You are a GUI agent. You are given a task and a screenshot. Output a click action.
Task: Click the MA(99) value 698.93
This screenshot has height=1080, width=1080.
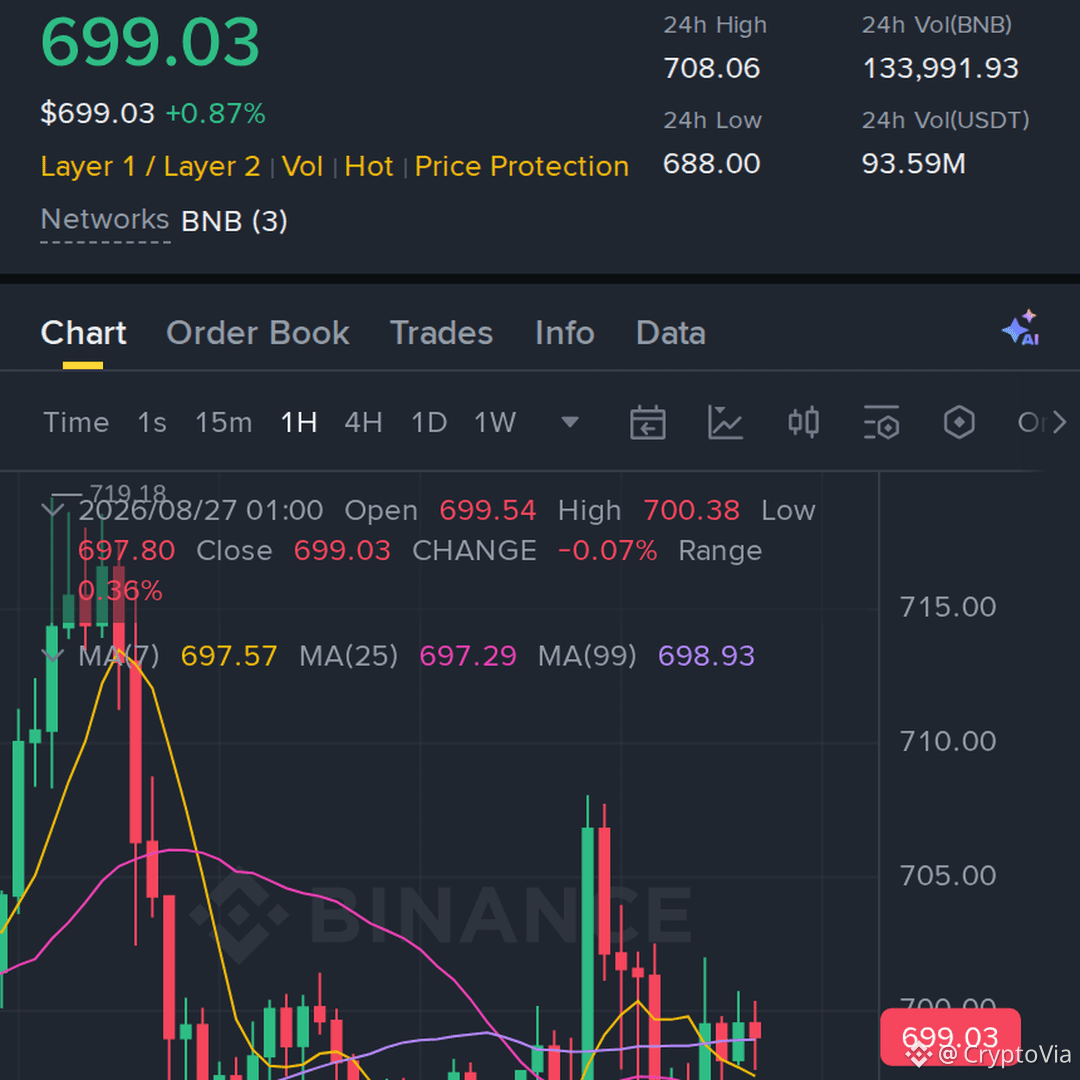(x=707, y=656)
